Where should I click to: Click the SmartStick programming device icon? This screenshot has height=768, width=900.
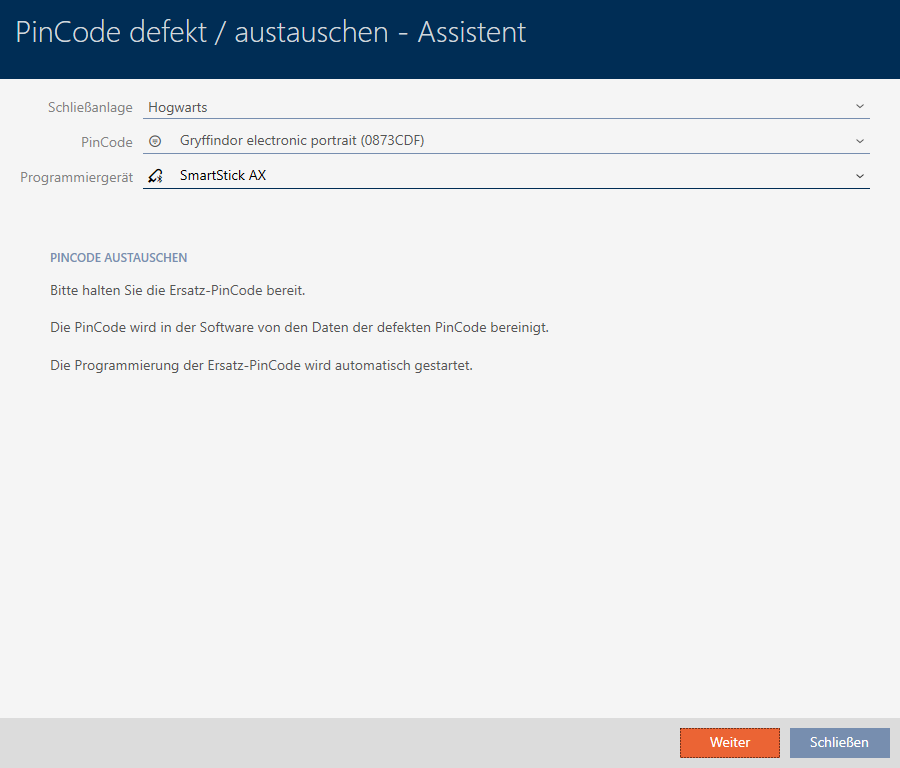[154, 176]
